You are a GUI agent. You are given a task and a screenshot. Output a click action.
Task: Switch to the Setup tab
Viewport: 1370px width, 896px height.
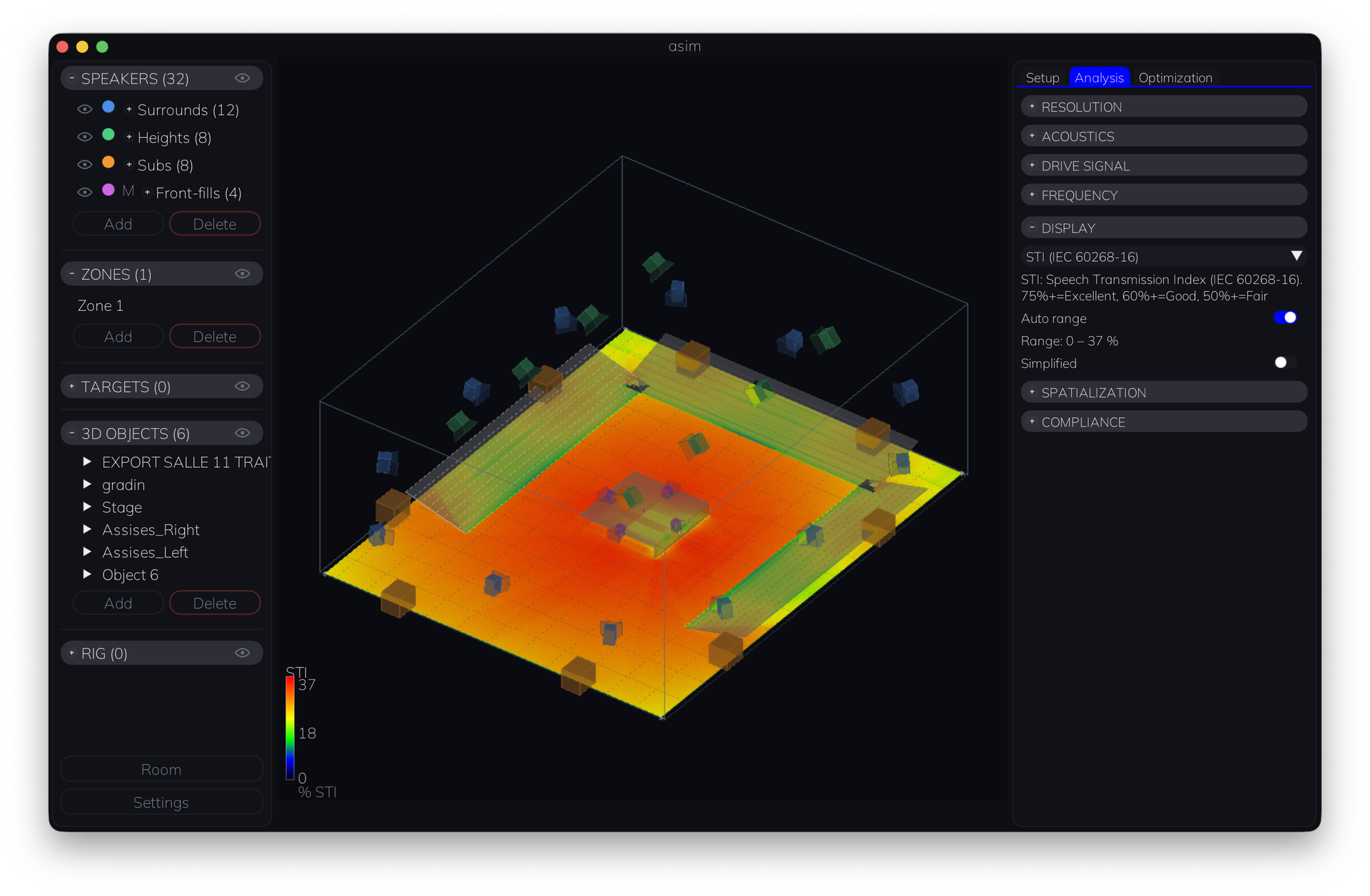[x=1042, y=78]
